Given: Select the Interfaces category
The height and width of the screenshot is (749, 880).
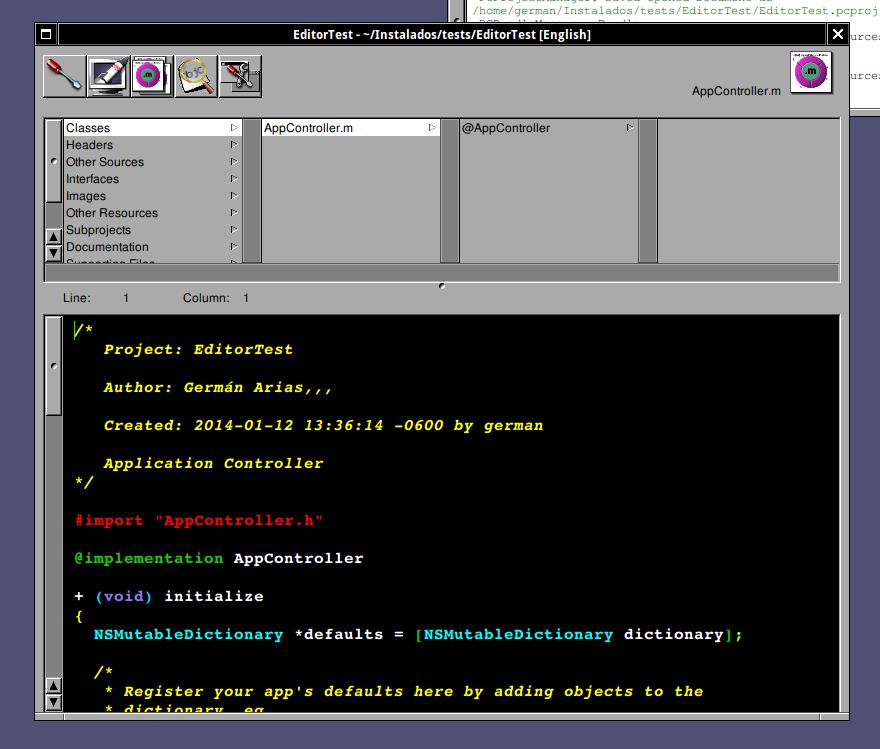Looking at the screenshot, I should (x=92, y=179).
